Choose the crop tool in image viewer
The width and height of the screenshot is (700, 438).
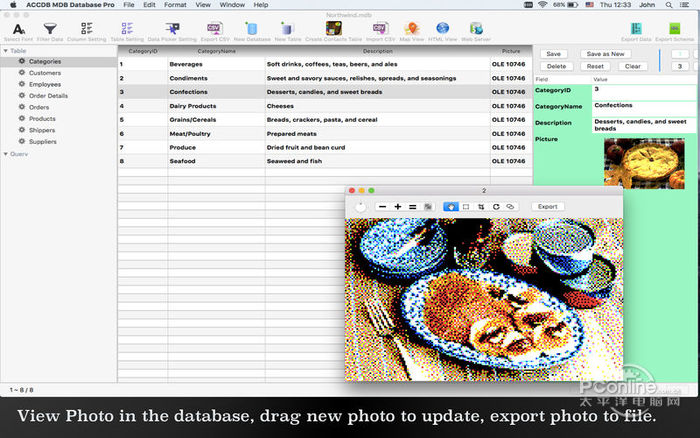tap(481, 207)
